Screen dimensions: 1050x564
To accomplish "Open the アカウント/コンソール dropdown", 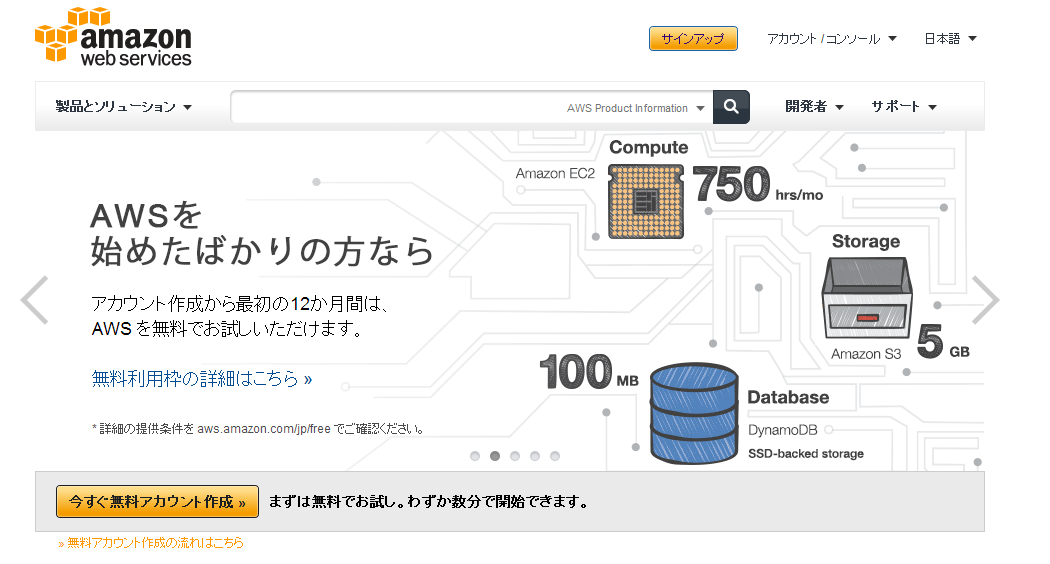I will pos(832,39).
